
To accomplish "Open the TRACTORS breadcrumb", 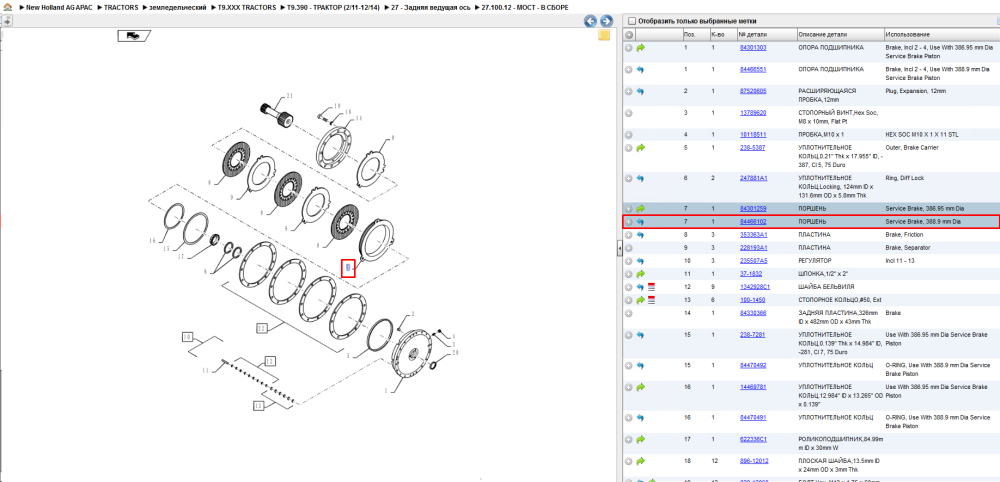I will pyautogui.click(x=121, y=8).
